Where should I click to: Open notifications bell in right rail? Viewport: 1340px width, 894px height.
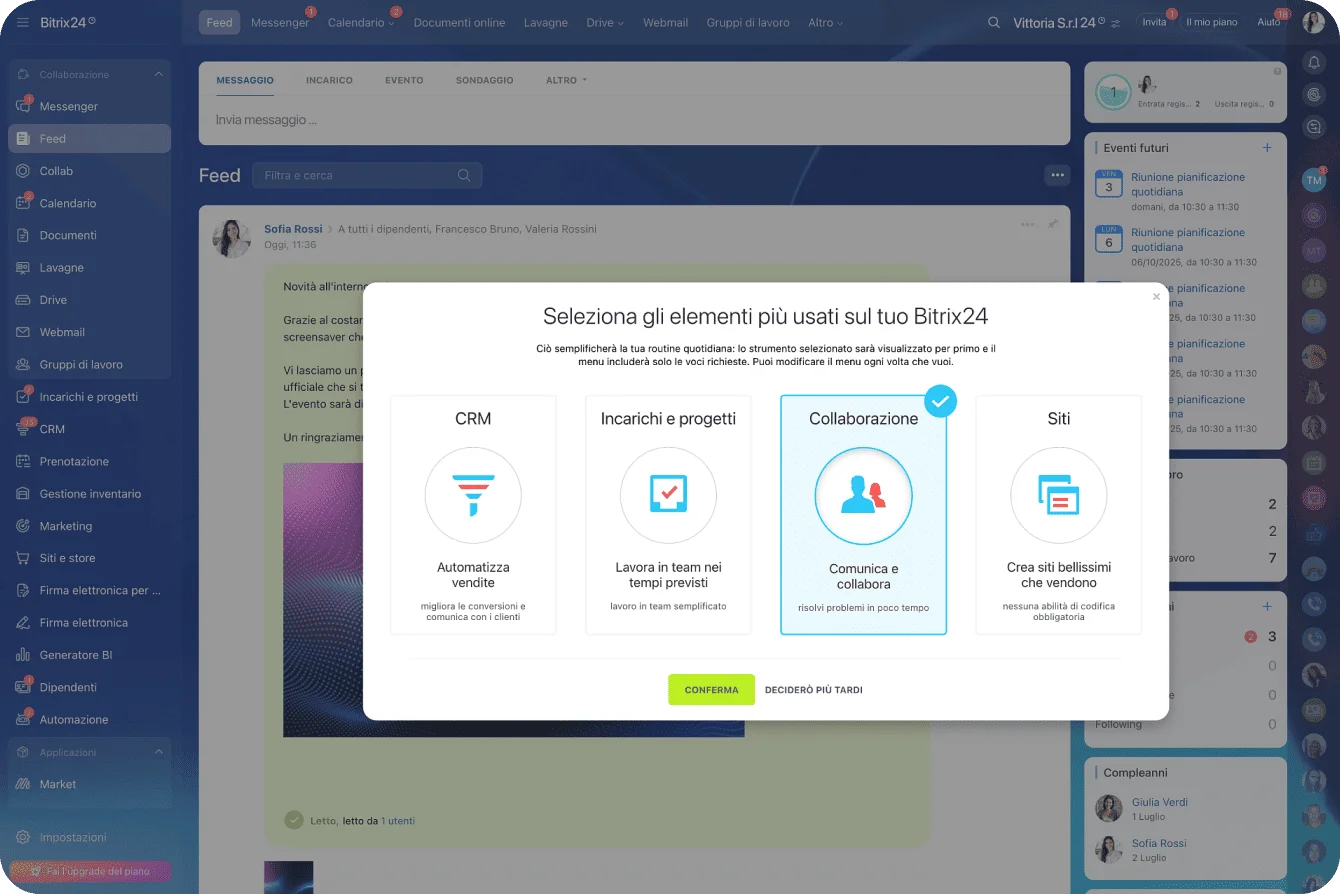pos(1314,62)
